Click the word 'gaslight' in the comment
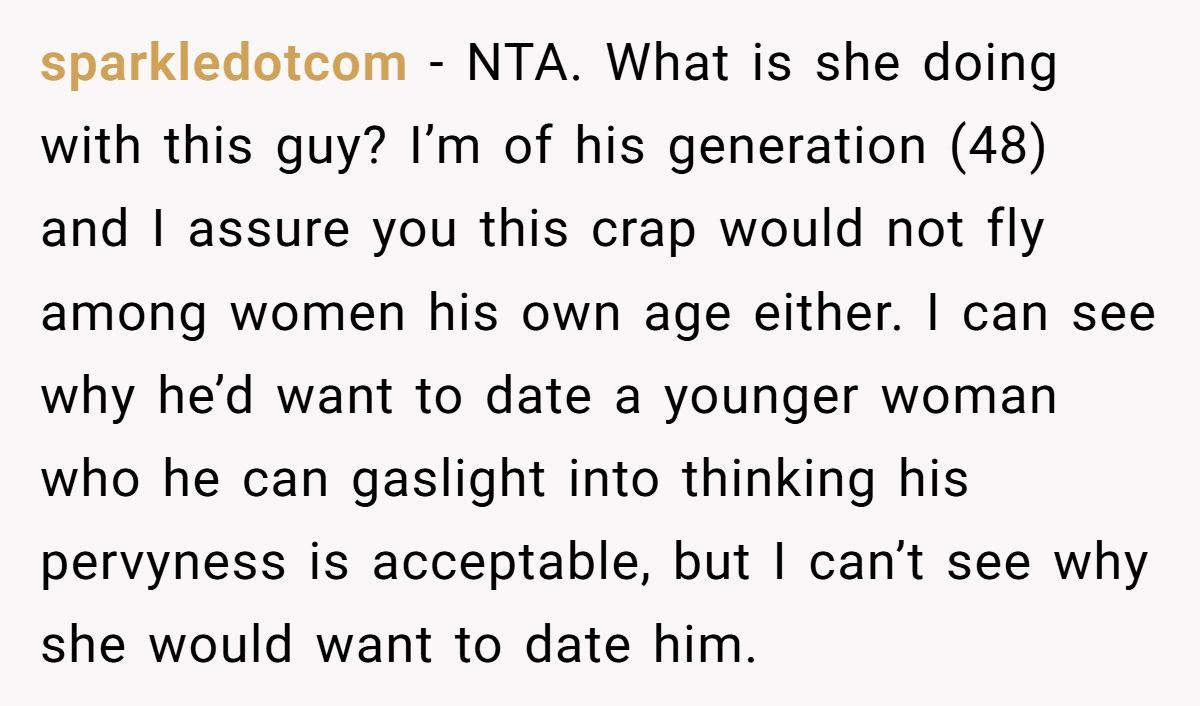1200x706 pixels. (x=448, y=481)
